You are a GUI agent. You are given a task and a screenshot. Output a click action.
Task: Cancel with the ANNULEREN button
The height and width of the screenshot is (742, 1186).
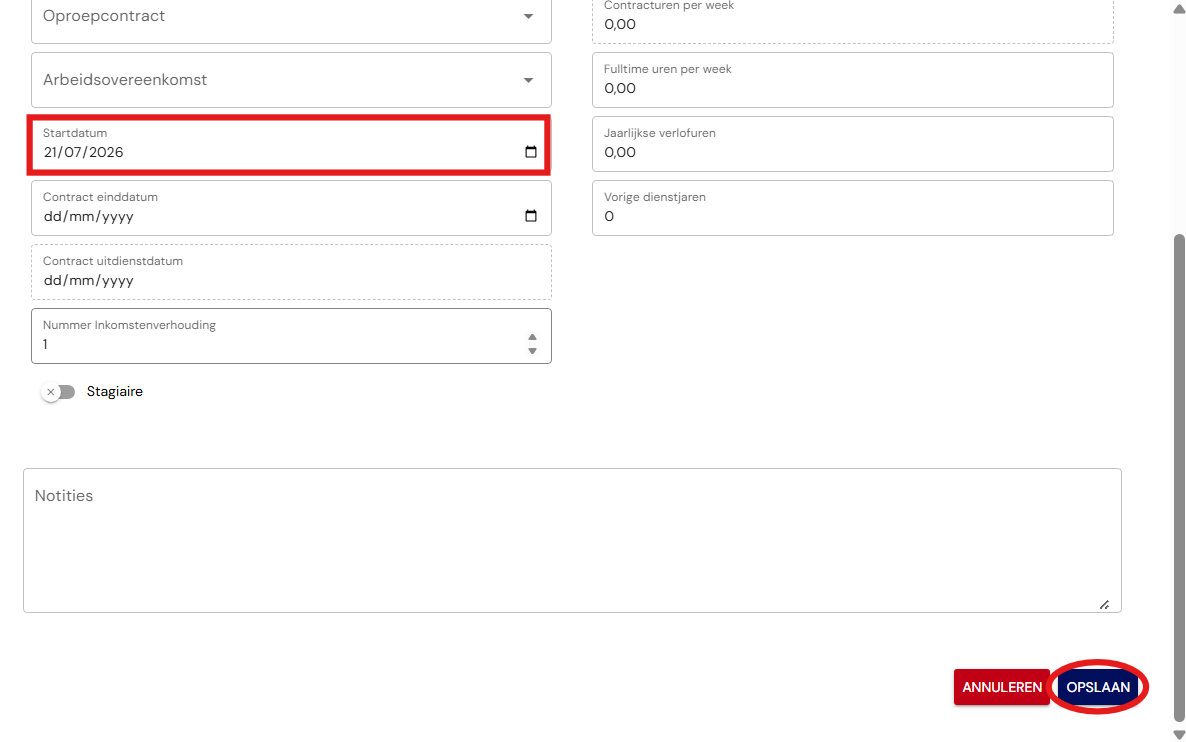coord(1001,687)
